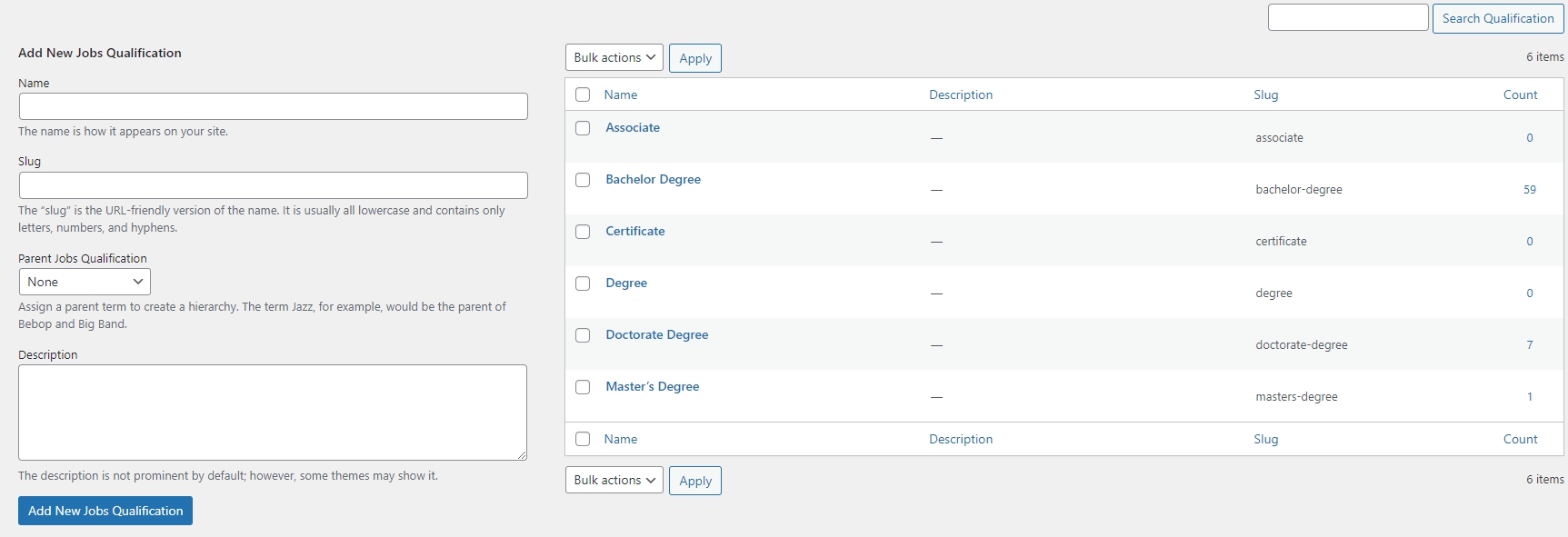This screenshot has height=537, width=1568.
Task: Focus the Name input field
Action: pyautogui.click(x=273, y=106)
